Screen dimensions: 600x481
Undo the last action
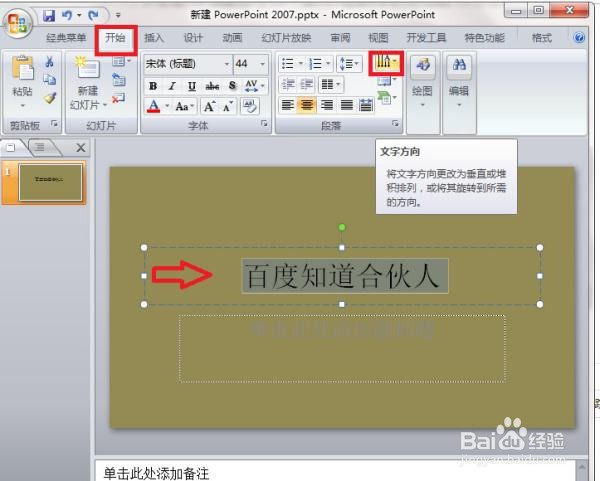click(67, 15)
